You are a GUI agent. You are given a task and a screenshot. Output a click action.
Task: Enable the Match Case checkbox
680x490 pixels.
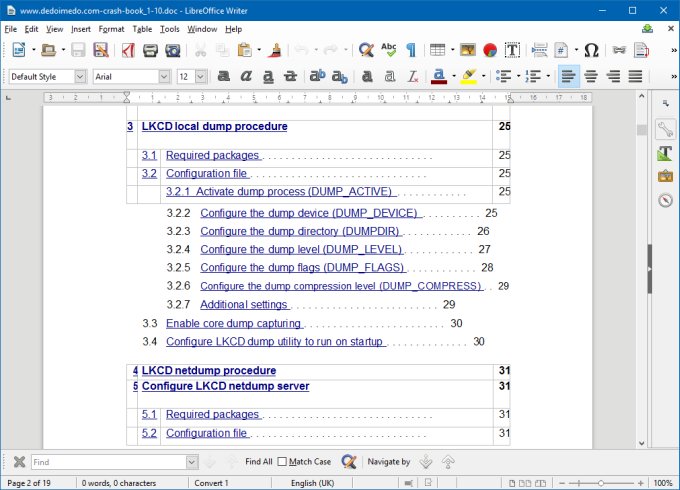[282, 462]
